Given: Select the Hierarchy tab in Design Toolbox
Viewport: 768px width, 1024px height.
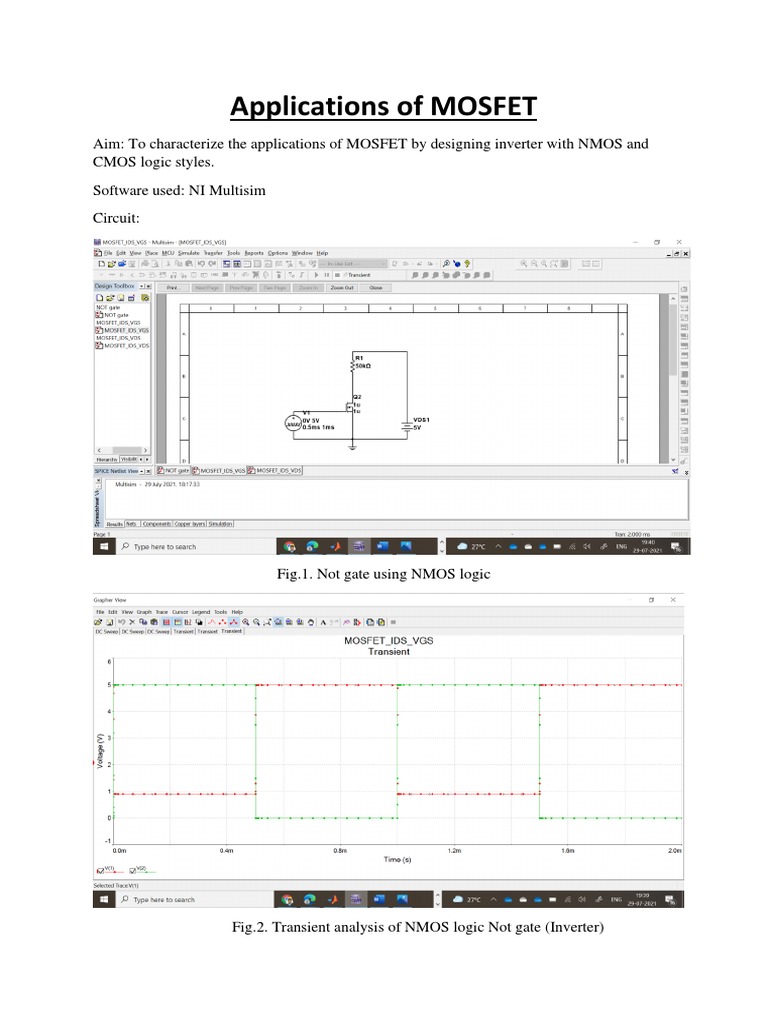Looking at the screenshot, I should 106,460.
